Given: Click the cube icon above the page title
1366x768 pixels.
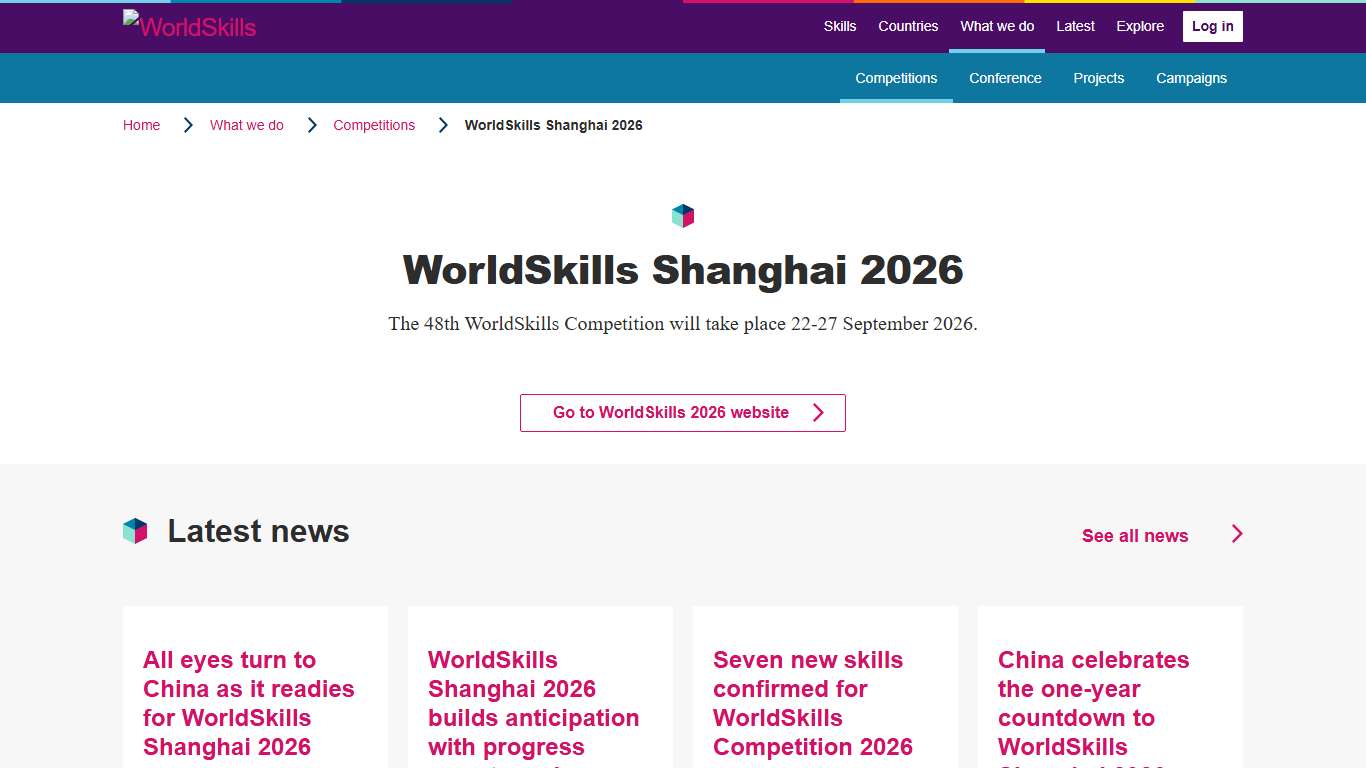Looking at the screenshot, I should (x=683, y=215).
